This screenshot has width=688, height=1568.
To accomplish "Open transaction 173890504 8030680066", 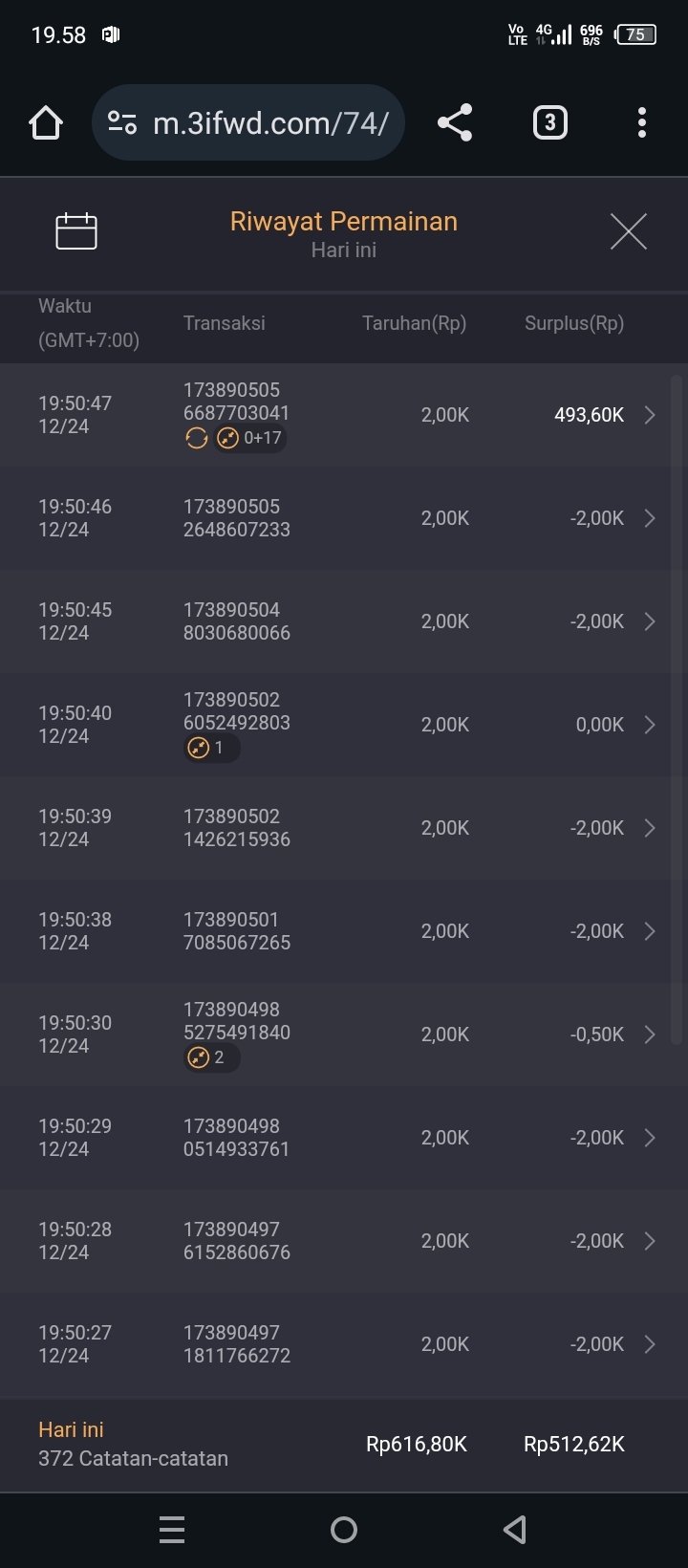I will (237, 621).
